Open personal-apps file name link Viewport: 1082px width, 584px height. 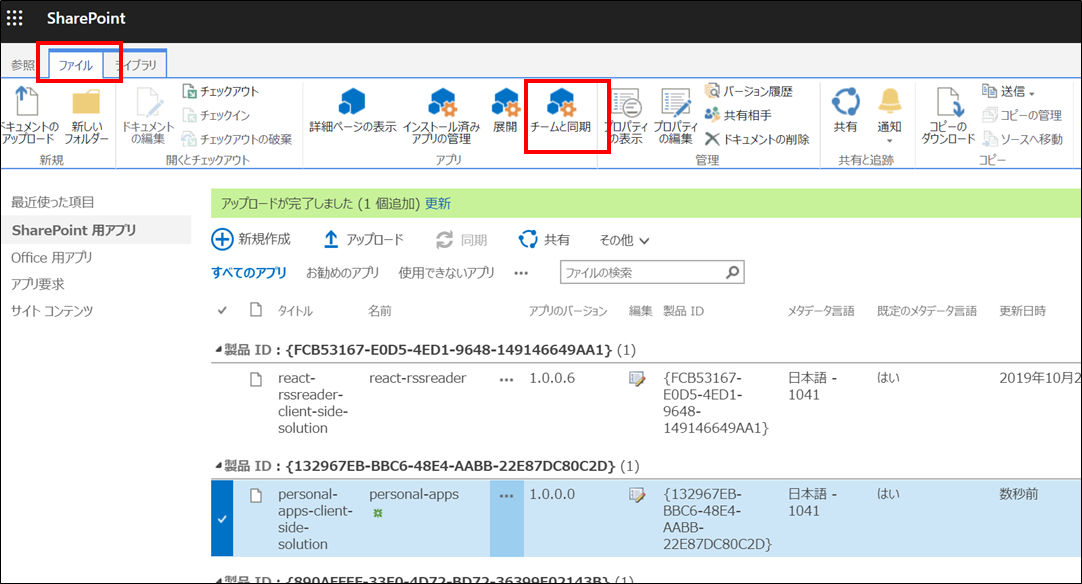pos(414,494)
